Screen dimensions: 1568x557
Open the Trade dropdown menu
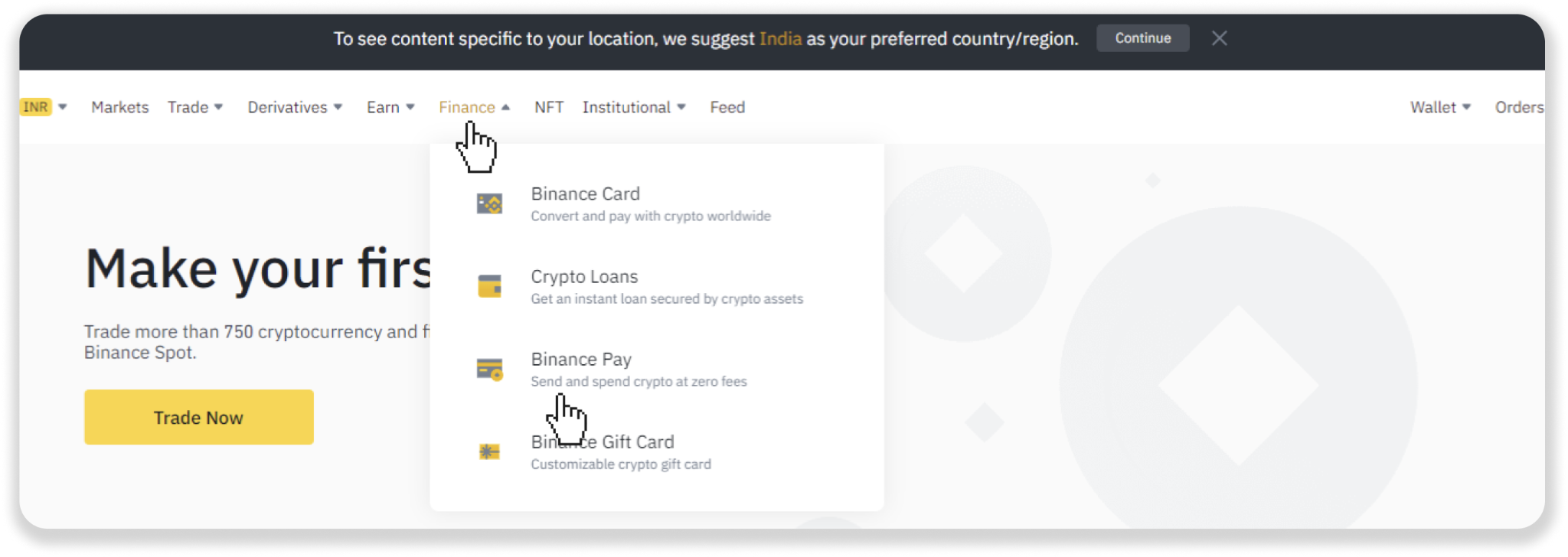point(195,107)
